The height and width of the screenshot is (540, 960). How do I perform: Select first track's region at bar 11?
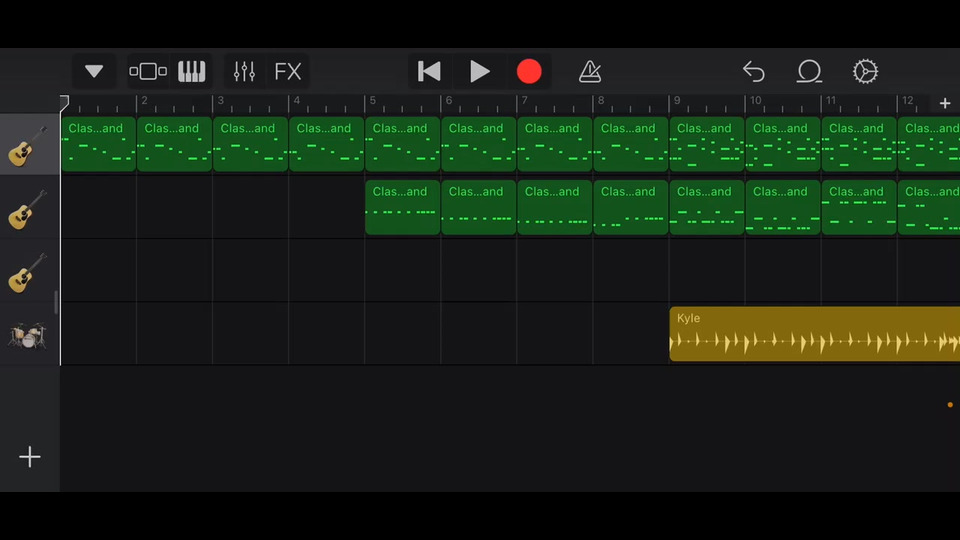pyautogui.click(x=859, y=144)
